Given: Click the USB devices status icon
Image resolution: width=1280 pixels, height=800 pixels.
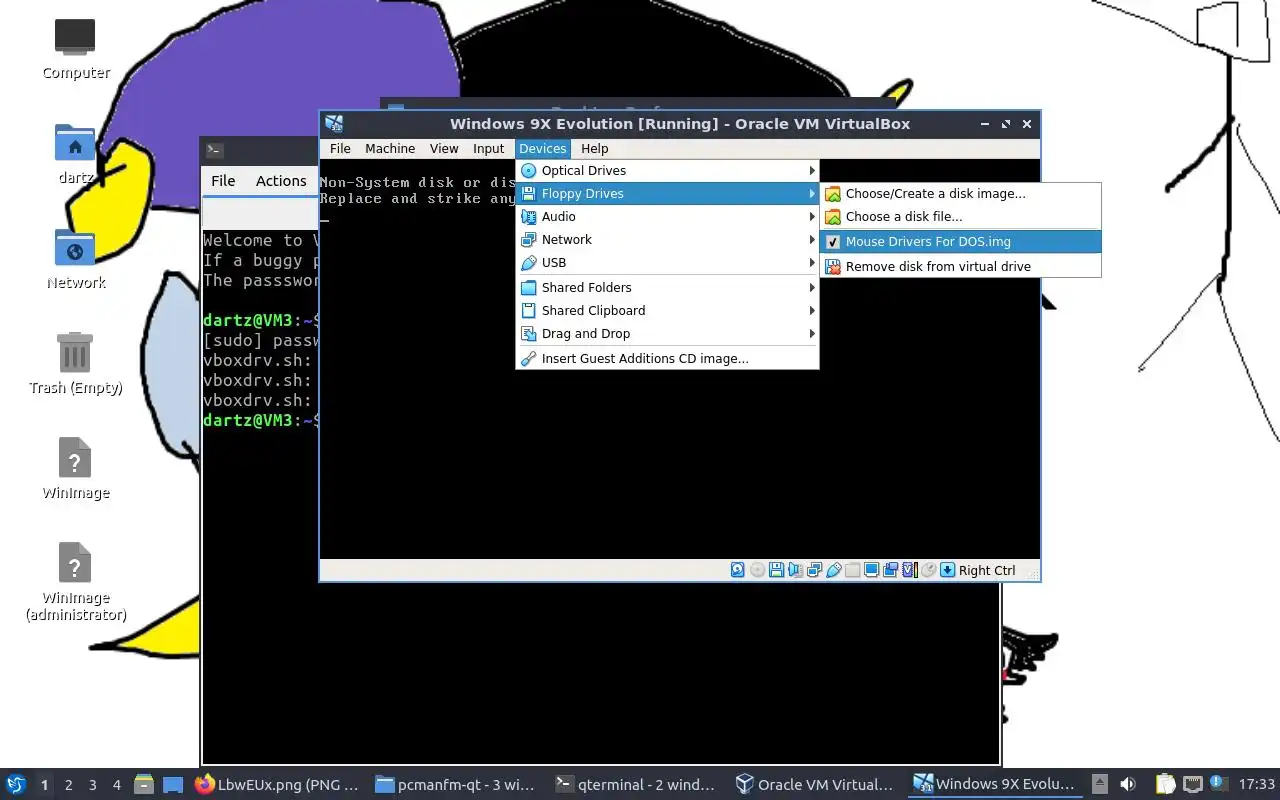Looking at the screenshot, I should [833, 570].
